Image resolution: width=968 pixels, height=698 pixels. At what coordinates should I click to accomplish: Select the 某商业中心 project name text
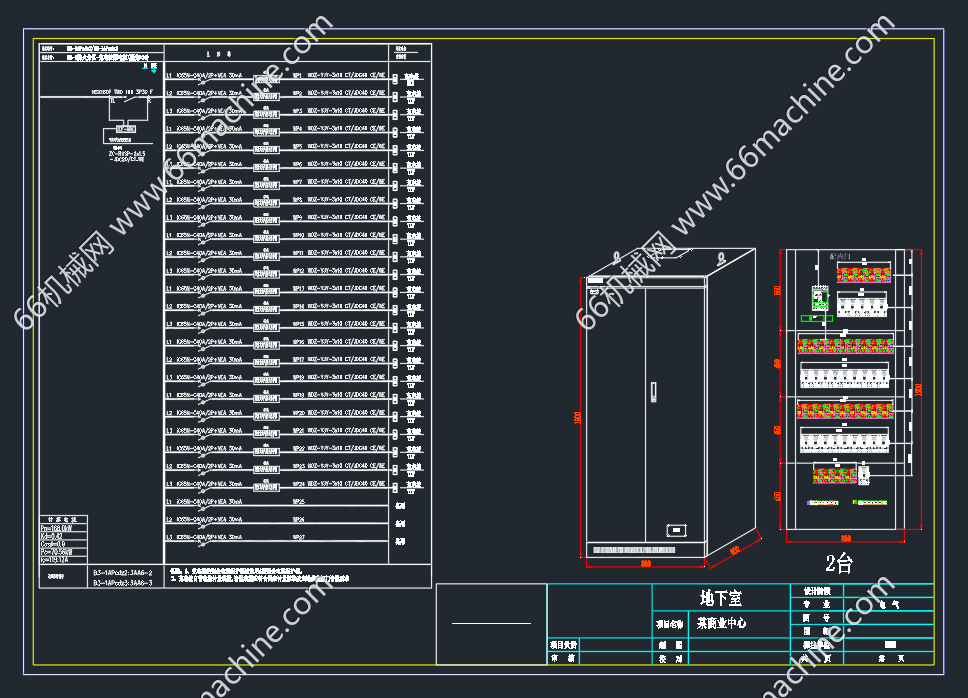721,623
